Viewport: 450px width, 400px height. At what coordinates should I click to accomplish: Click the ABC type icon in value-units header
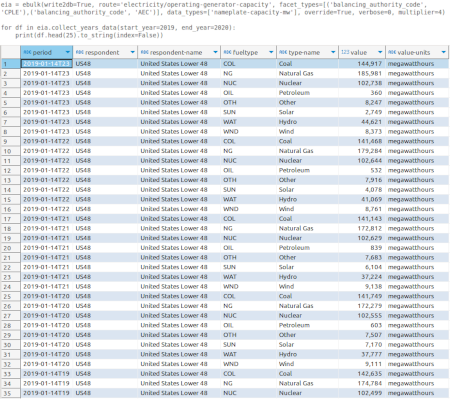[x=392, y=52]
